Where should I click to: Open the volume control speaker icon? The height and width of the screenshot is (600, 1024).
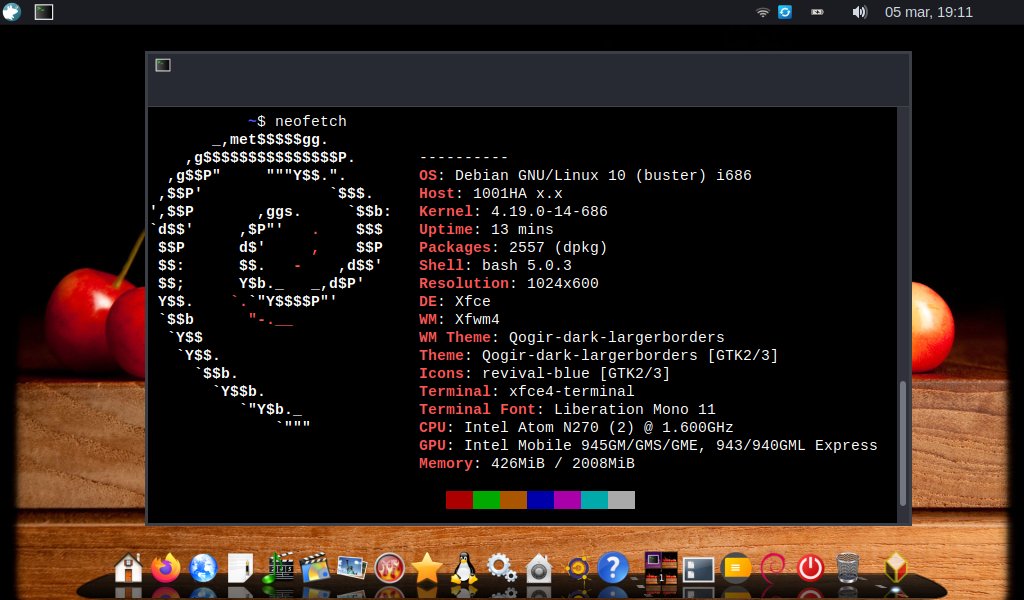pyautogui.click(x=858, y=12)
